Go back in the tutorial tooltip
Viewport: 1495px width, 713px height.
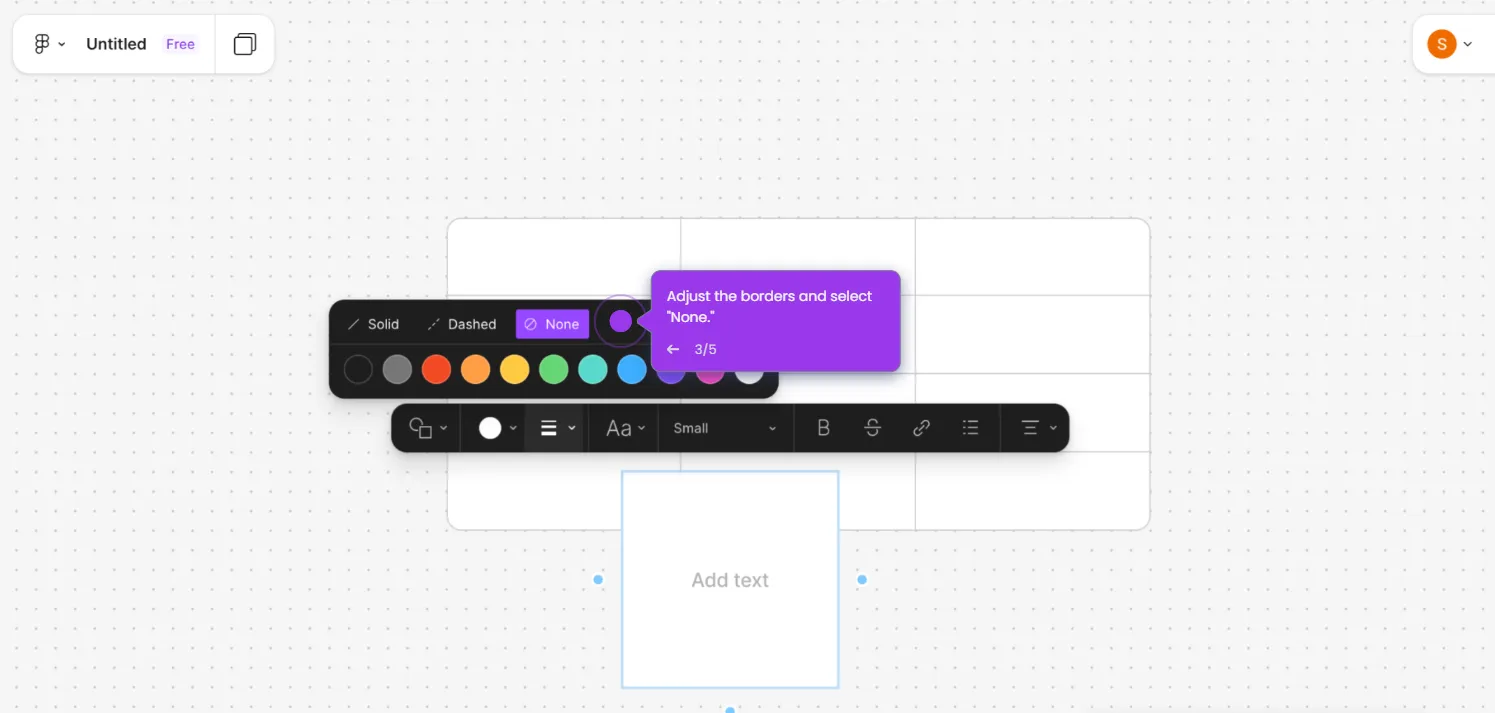point(673,349)
